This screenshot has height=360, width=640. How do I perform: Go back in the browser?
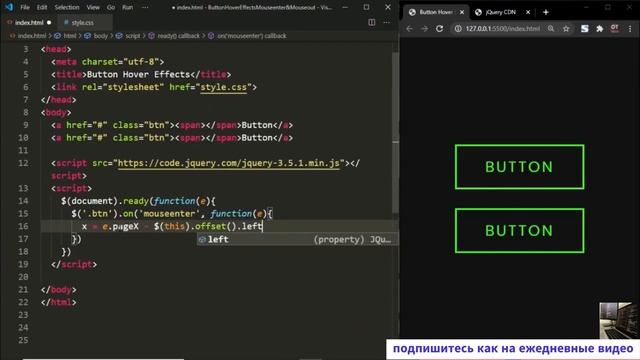pos(409,29)
